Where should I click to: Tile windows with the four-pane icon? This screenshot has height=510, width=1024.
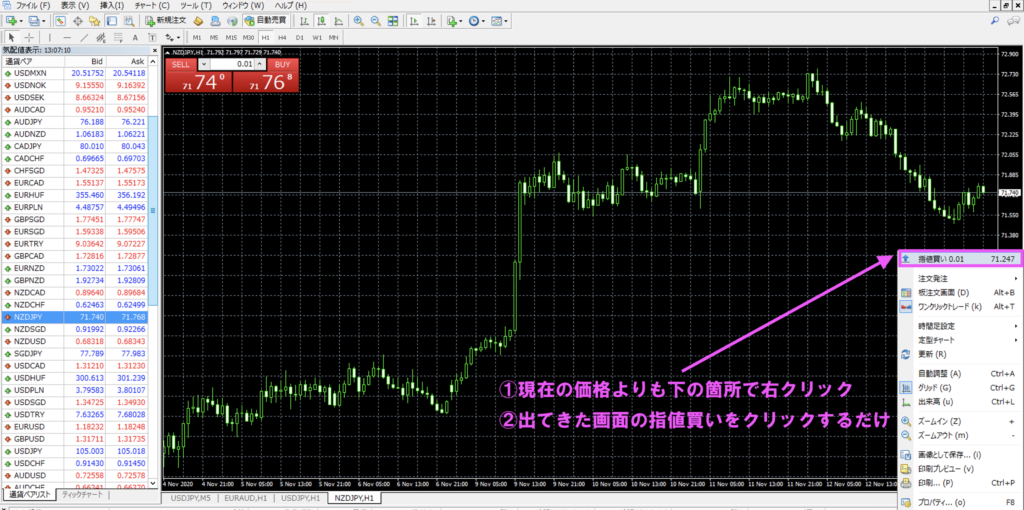pos(393,21)
